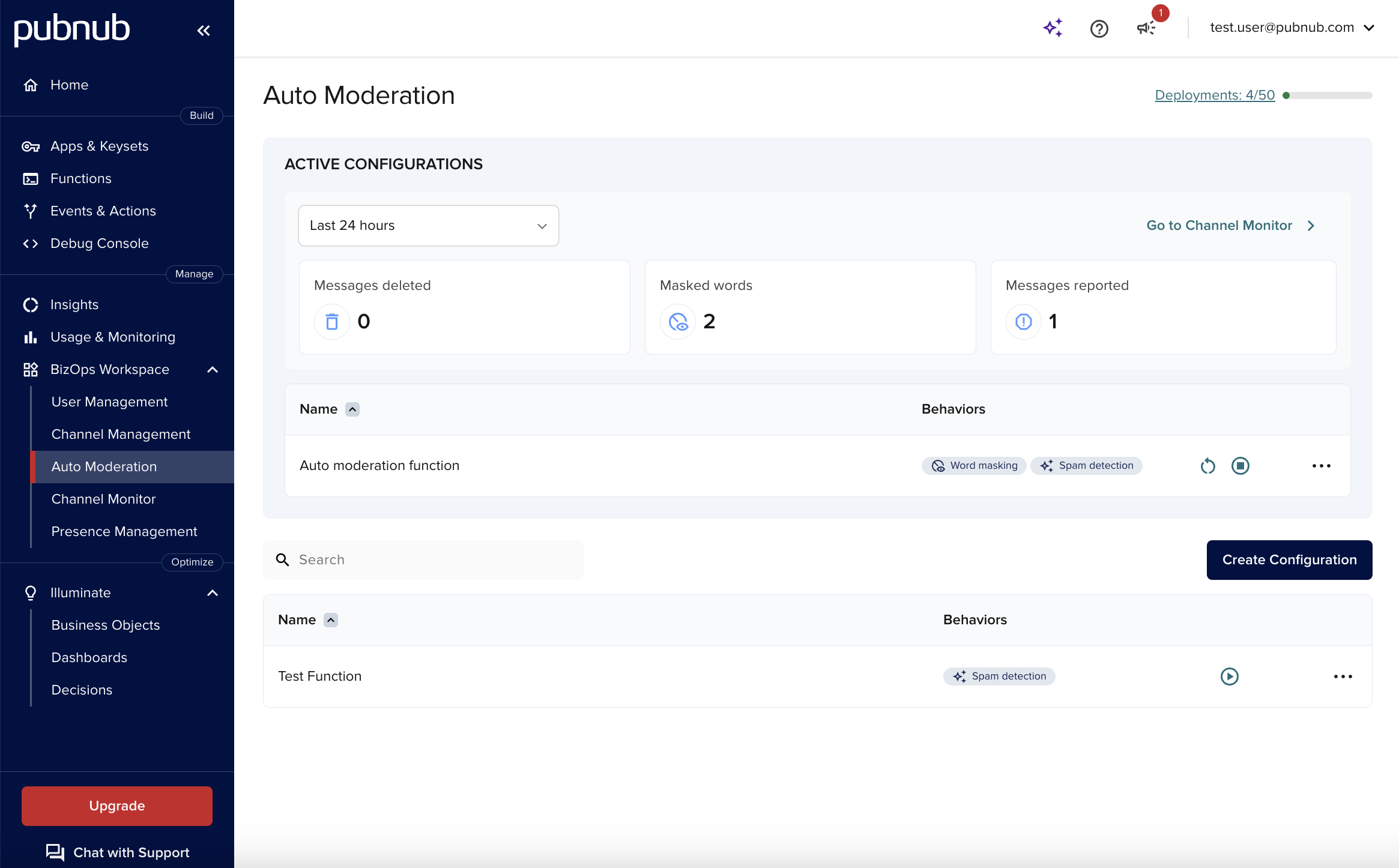Image resolution: width=1399 pixels, height=868 pixels.
Task: Click the Debug Console code icon
Action: (x=31, y=244)
